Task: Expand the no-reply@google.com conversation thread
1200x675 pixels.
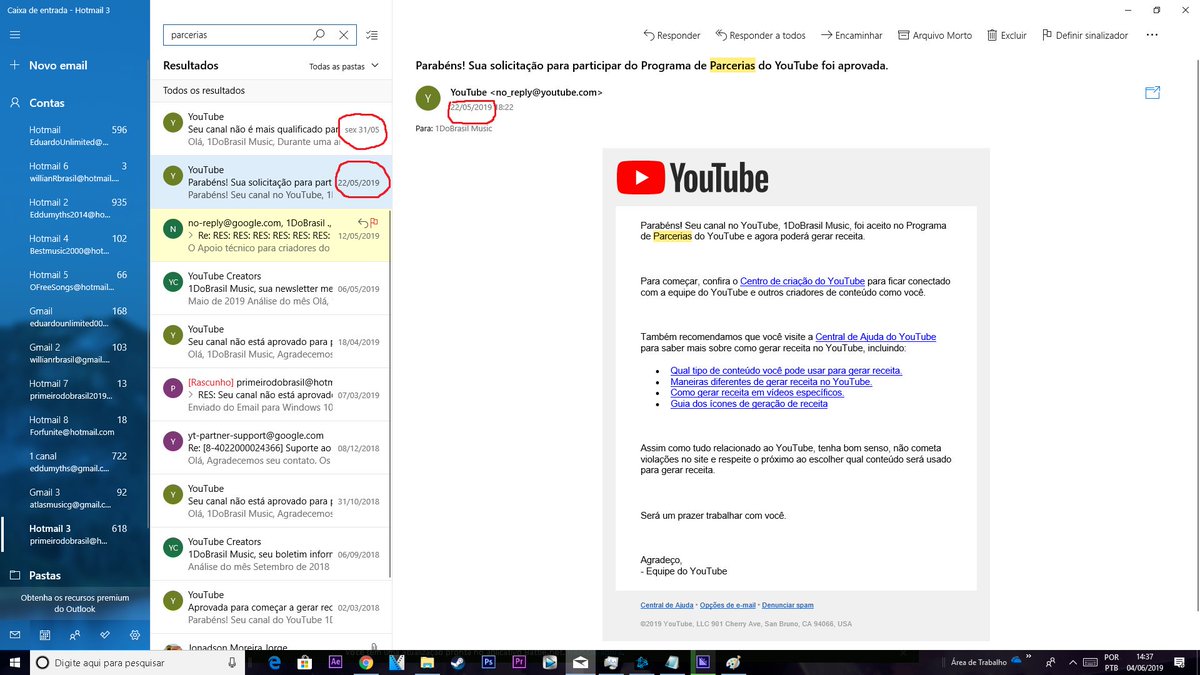Action: tap(192, 236)
